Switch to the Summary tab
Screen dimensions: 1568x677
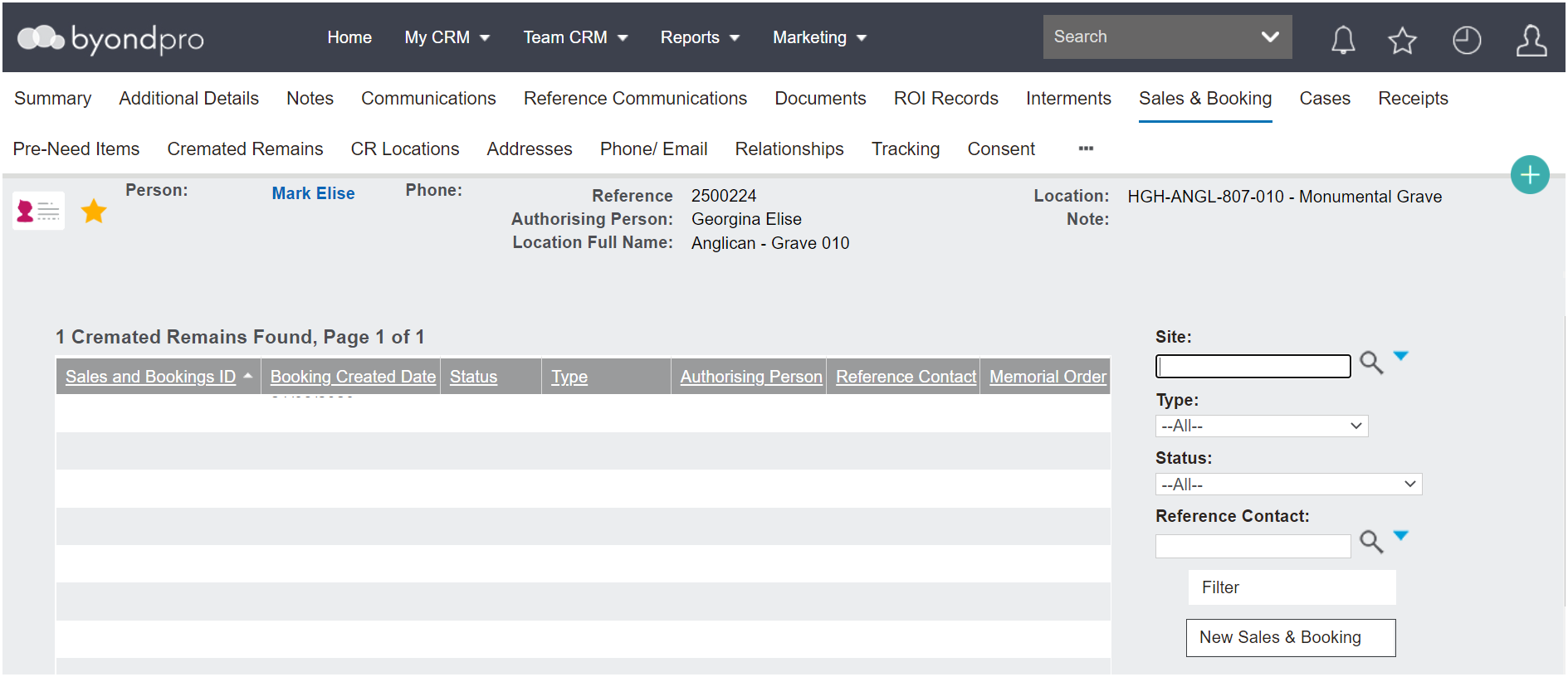[53, 98]
